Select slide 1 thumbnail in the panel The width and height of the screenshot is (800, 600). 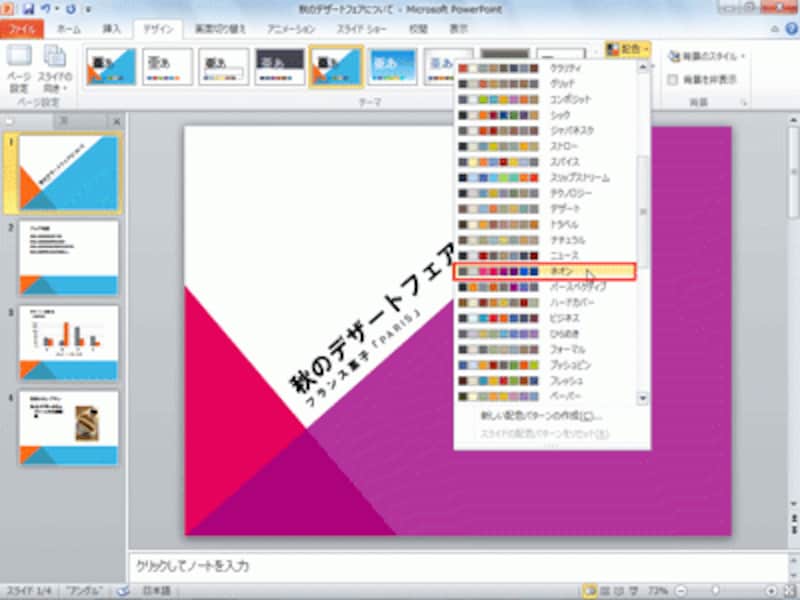pyautogui.click(x=68, y=173)
